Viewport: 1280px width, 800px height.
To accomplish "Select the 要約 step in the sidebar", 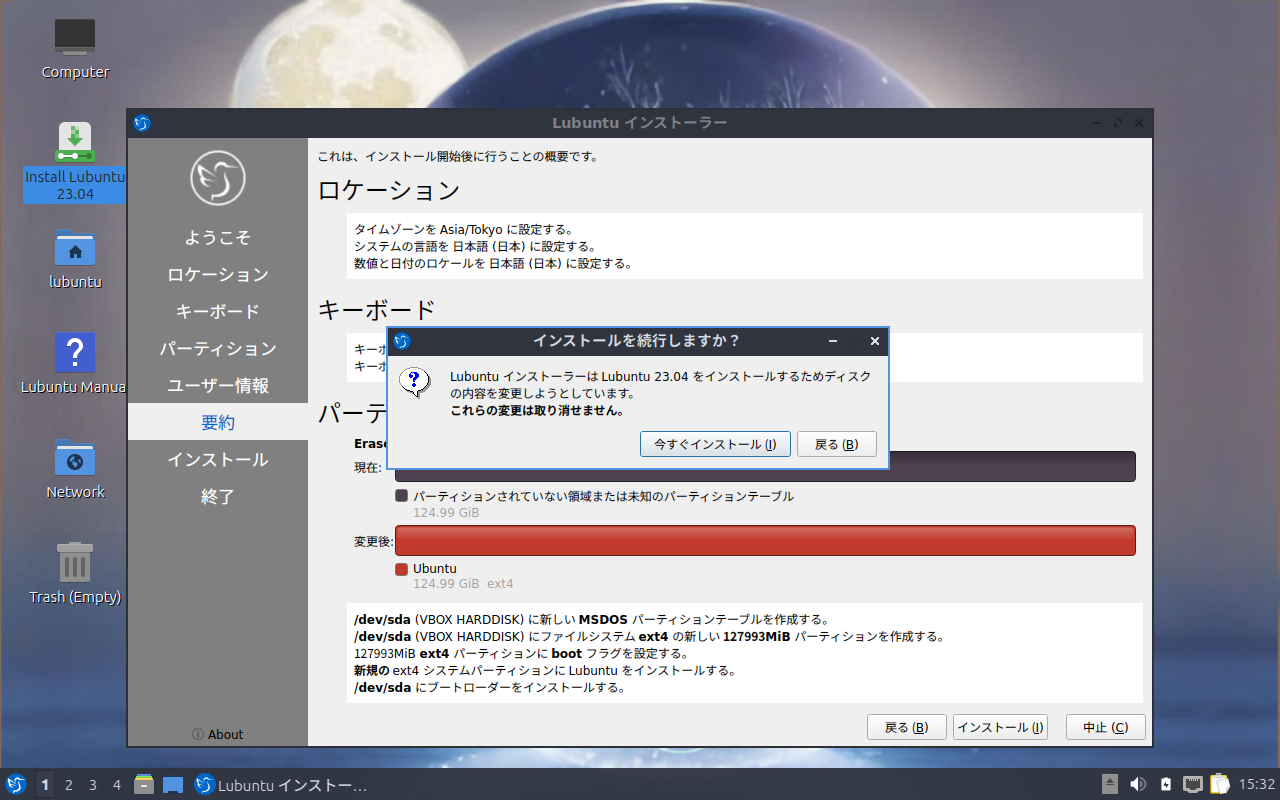I will pos(217,422).
